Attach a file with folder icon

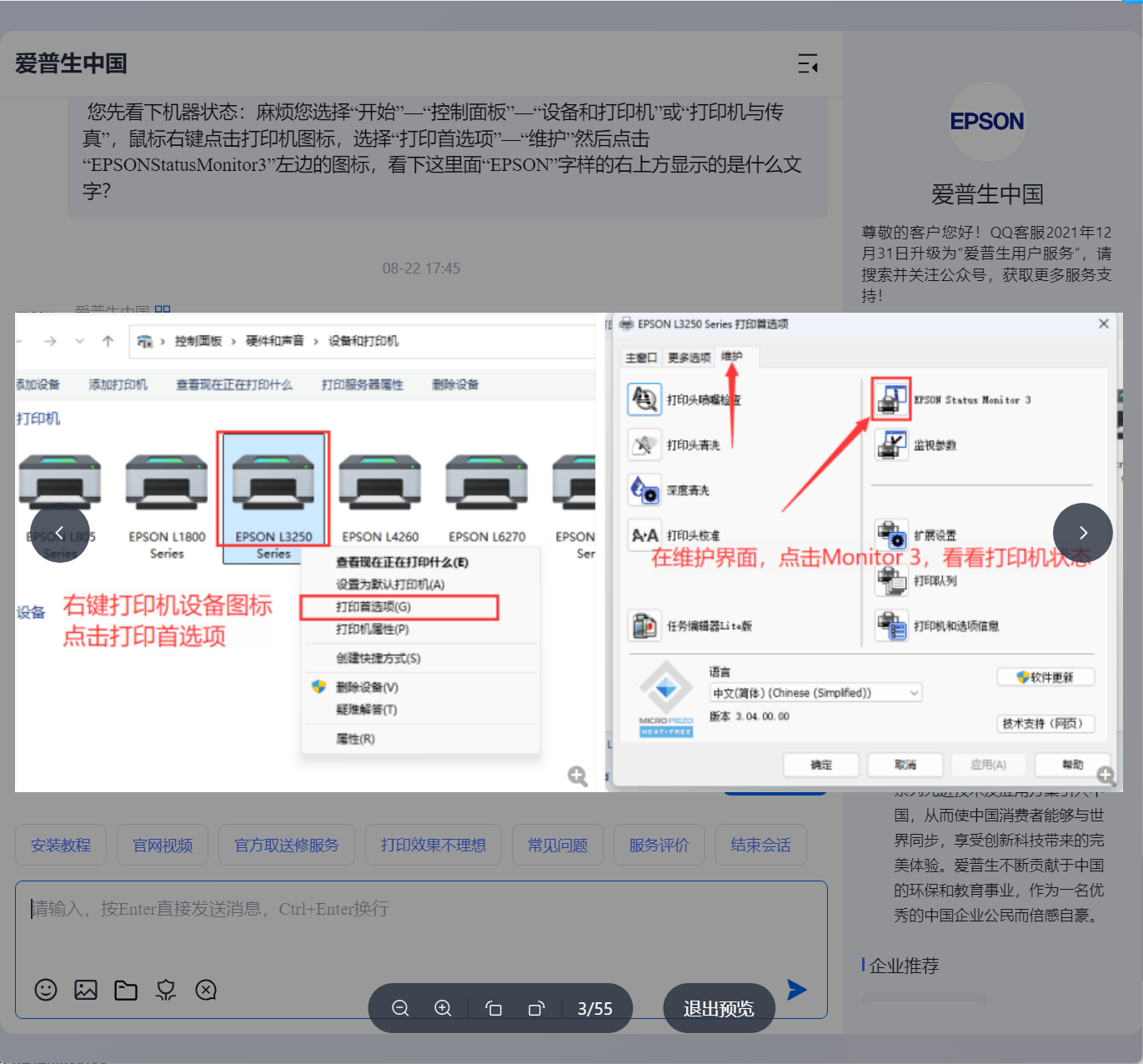[126, 990]
